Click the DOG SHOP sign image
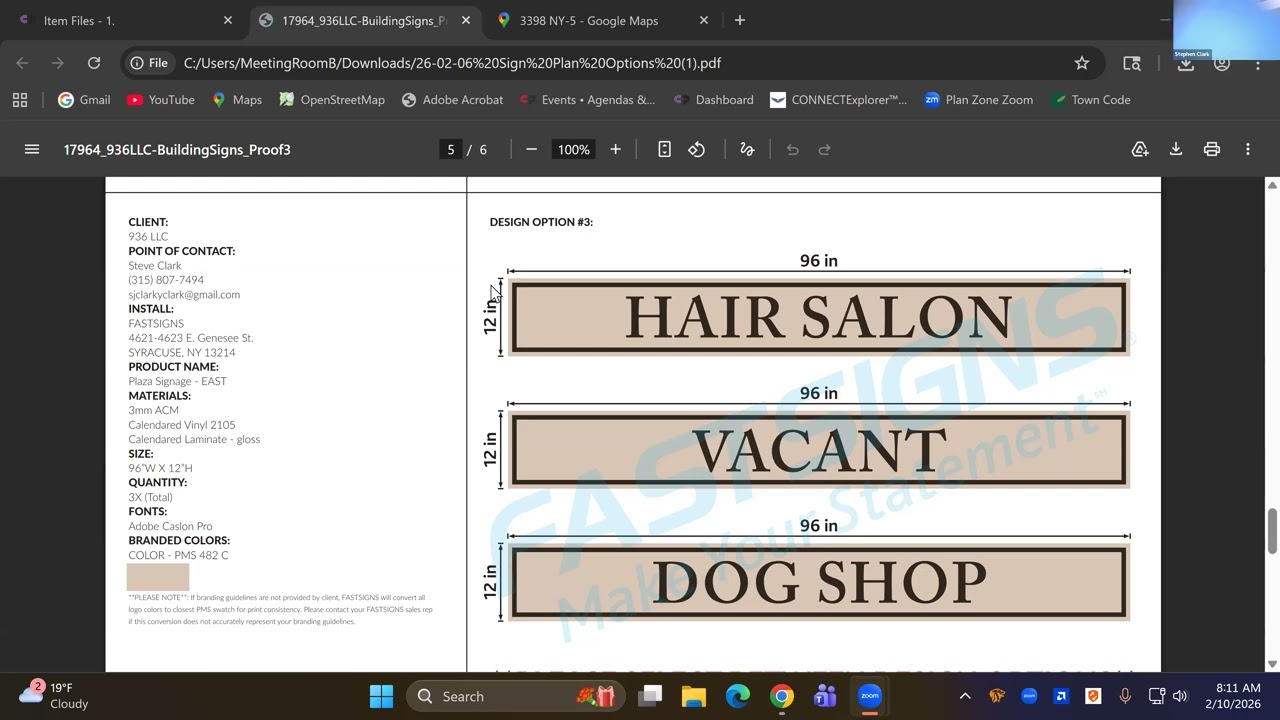This screenshot has height=720, width=1280. [x=819, y=583]
